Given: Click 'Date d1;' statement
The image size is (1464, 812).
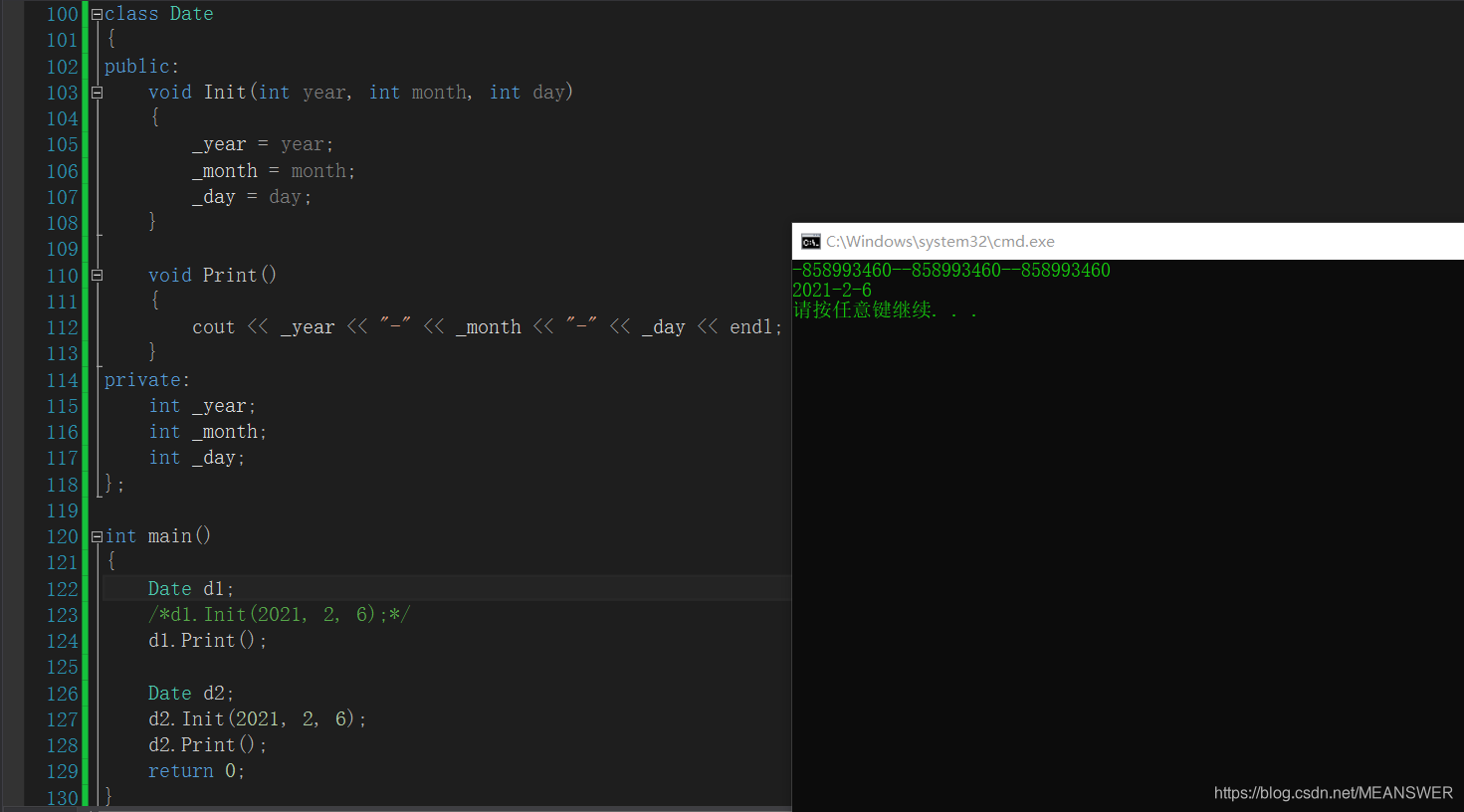Looking at the screenshot, I should [191, 589].
